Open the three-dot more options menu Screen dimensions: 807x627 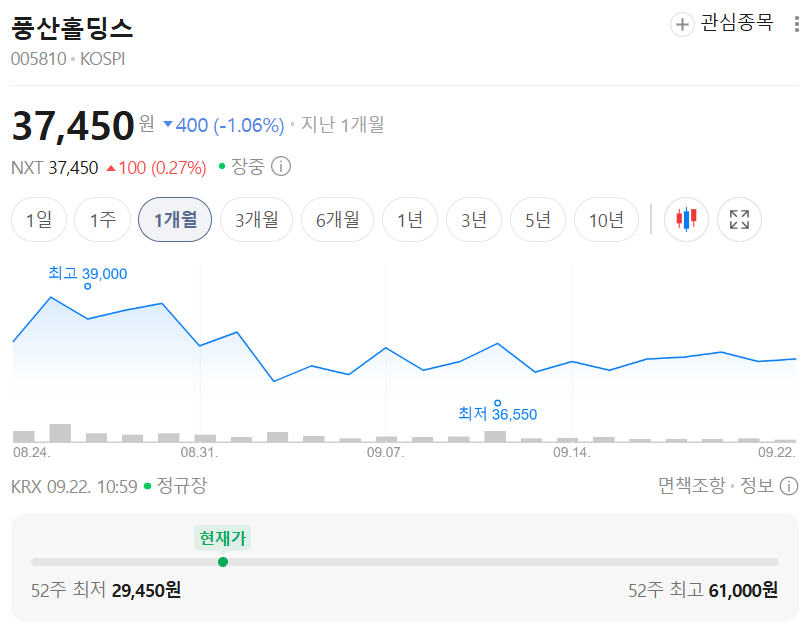tap(796, 24)
